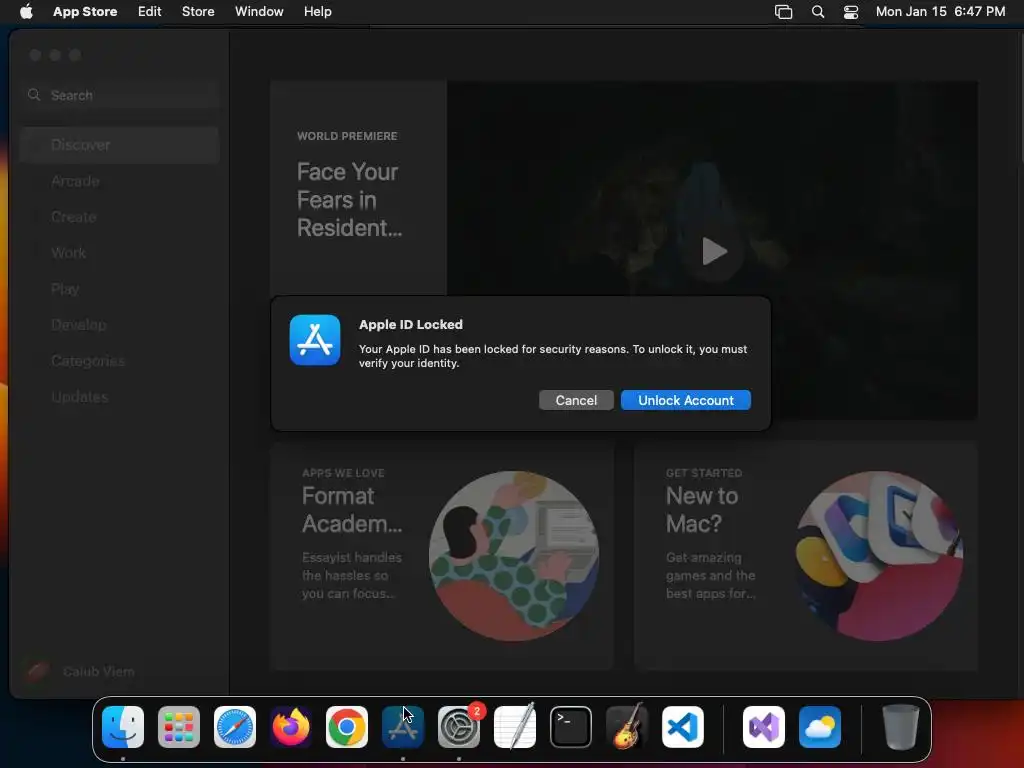Open the cloud weather app in the Dock
This screenshot has height=768, width=1024.
820,727
